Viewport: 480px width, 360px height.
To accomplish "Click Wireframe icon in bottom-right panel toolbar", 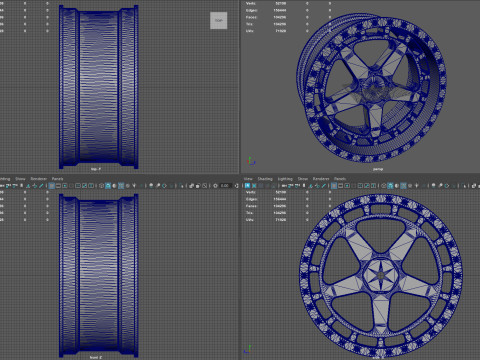I will pyautogui.click(x=383, y=186).
